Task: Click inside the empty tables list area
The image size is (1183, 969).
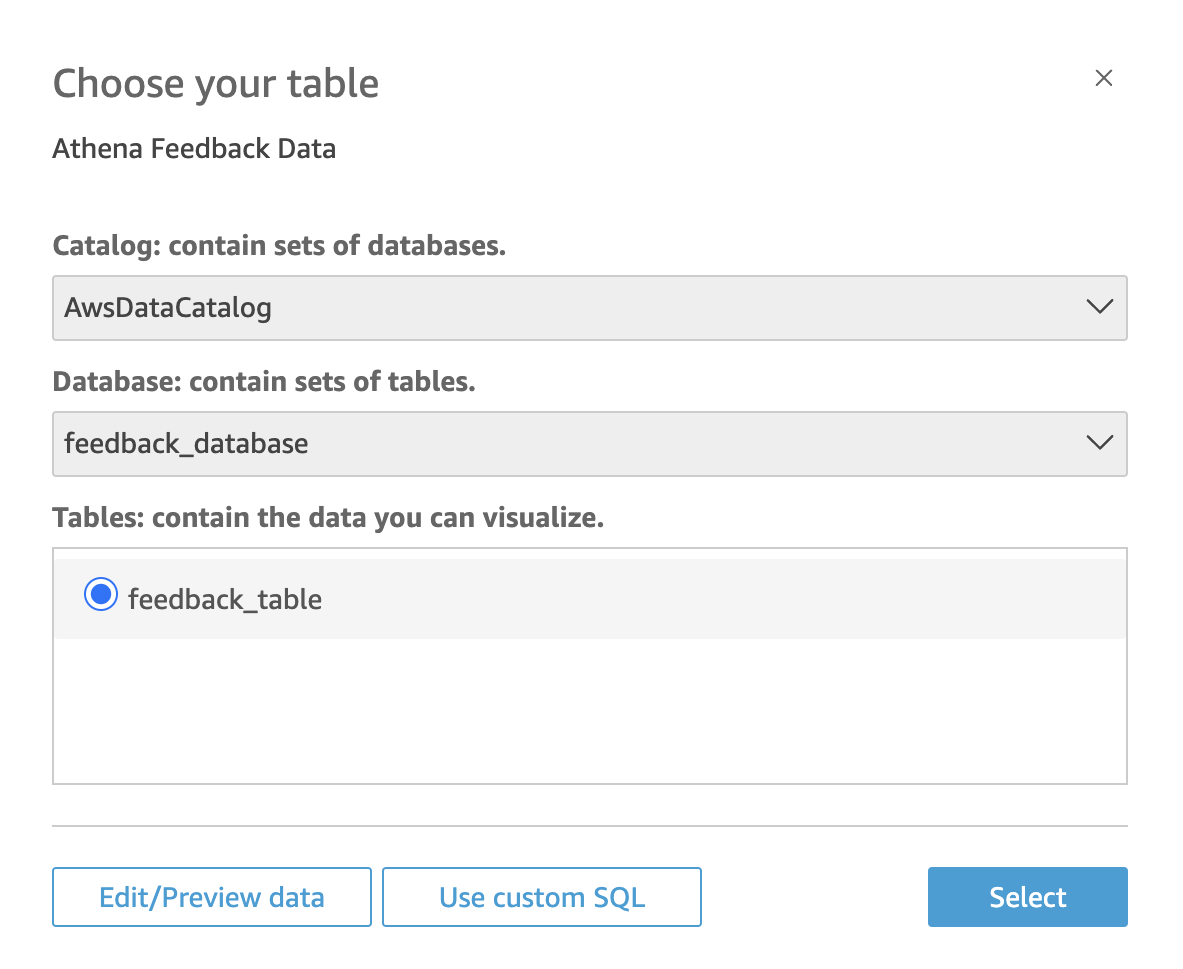Action: click(589, 710)
